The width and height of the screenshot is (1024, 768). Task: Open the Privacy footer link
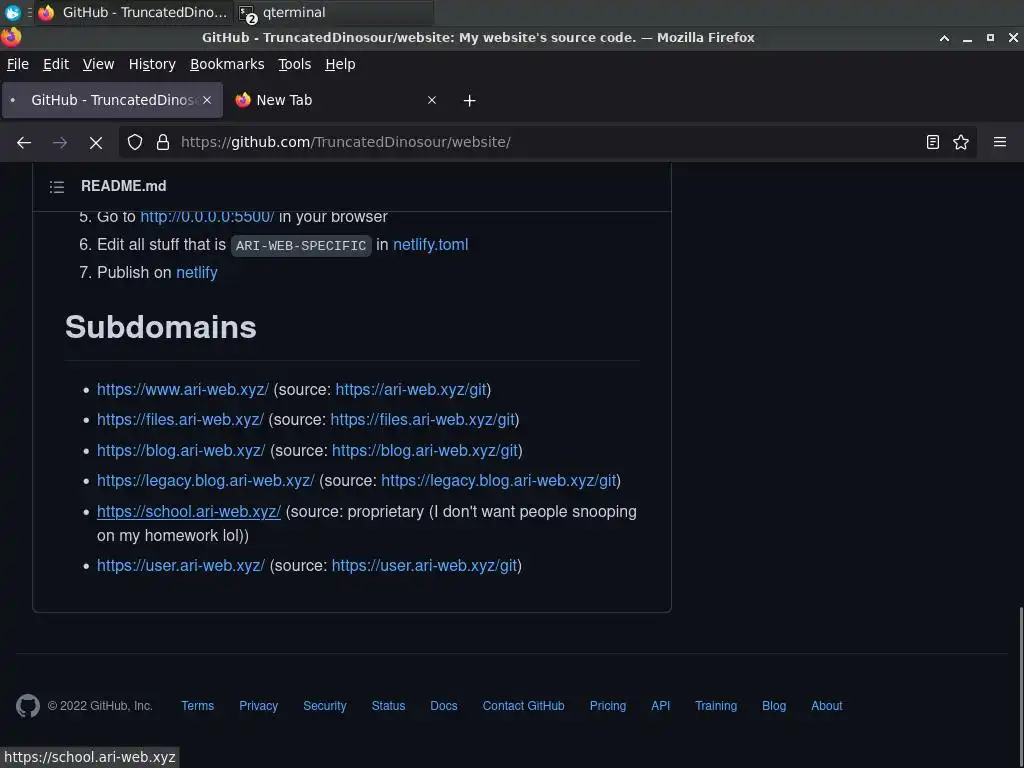258,706
